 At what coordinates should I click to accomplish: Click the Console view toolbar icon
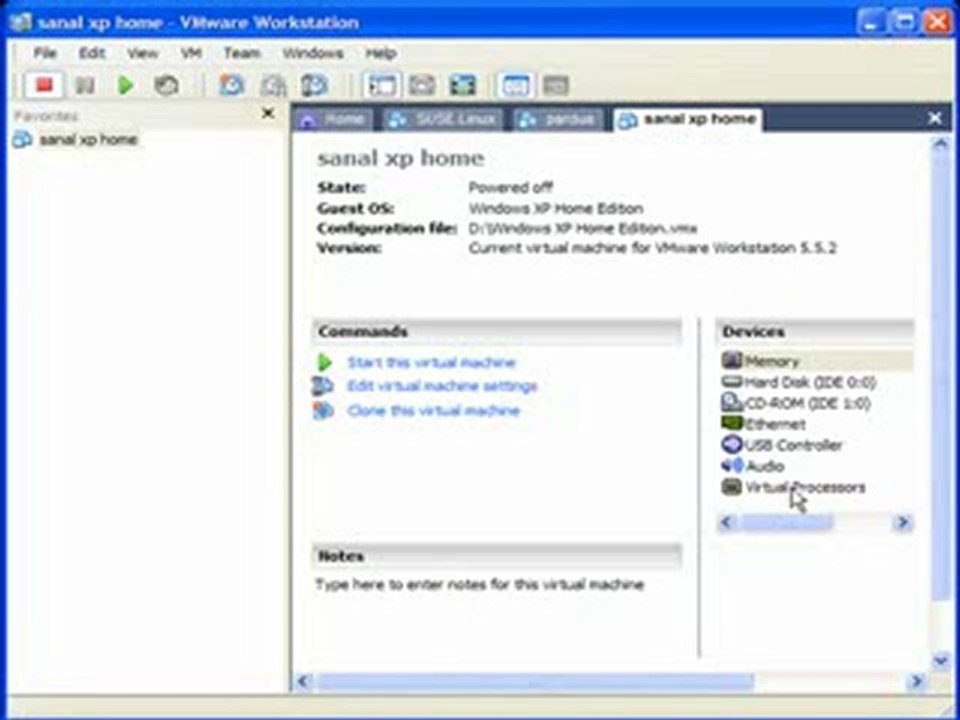click(x=556, y=86)
